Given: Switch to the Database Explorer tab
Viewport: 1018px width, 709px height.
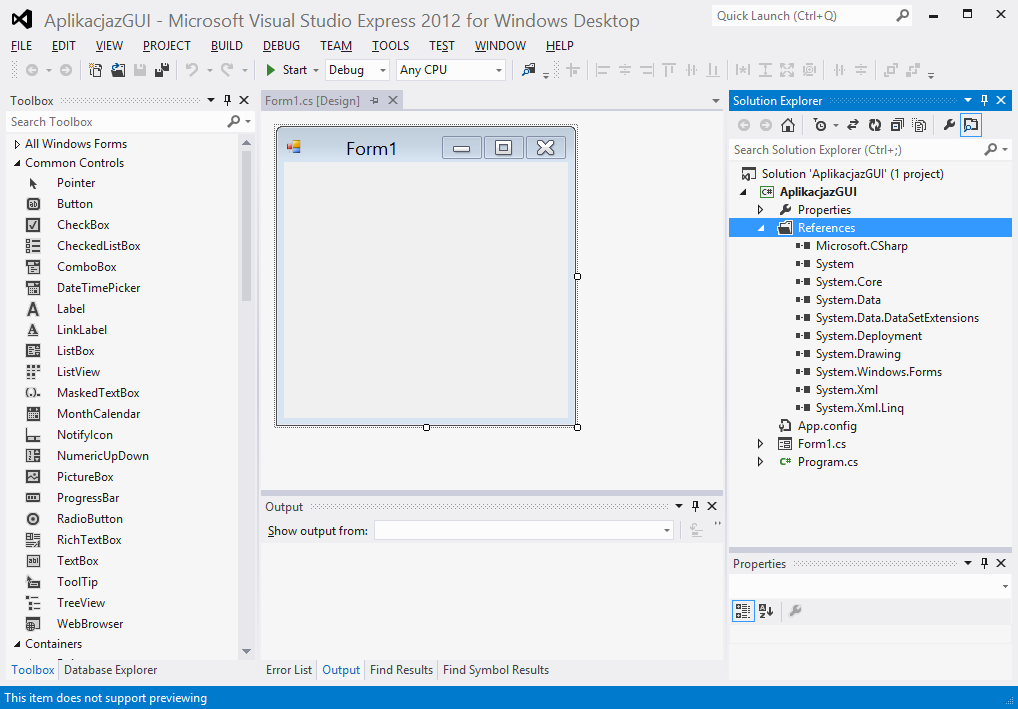Looking at the screenshot, I should 110,670.
